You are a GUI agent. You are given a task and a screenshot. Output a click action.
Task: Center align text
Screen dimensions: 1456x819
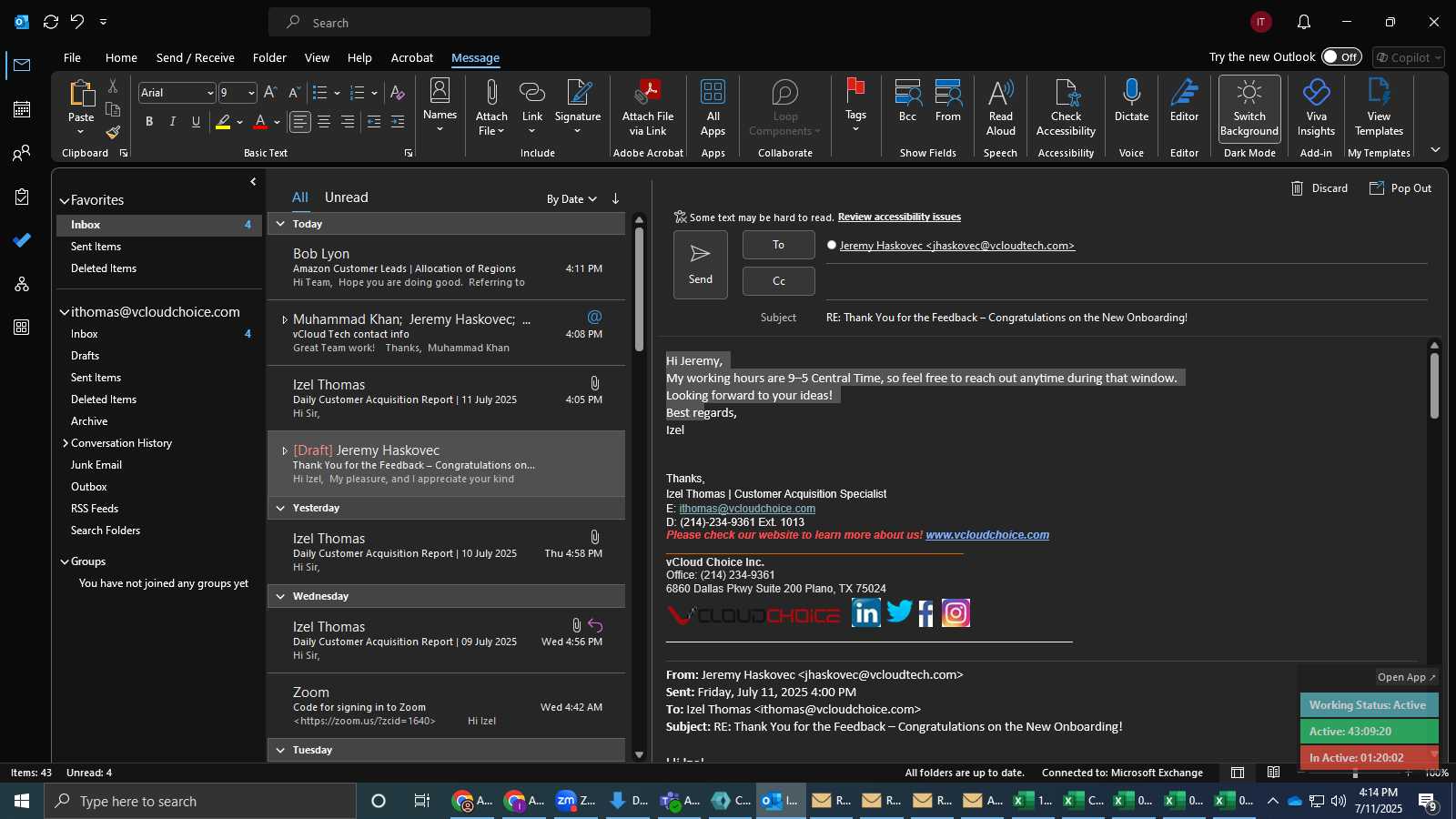coord(324,121)
